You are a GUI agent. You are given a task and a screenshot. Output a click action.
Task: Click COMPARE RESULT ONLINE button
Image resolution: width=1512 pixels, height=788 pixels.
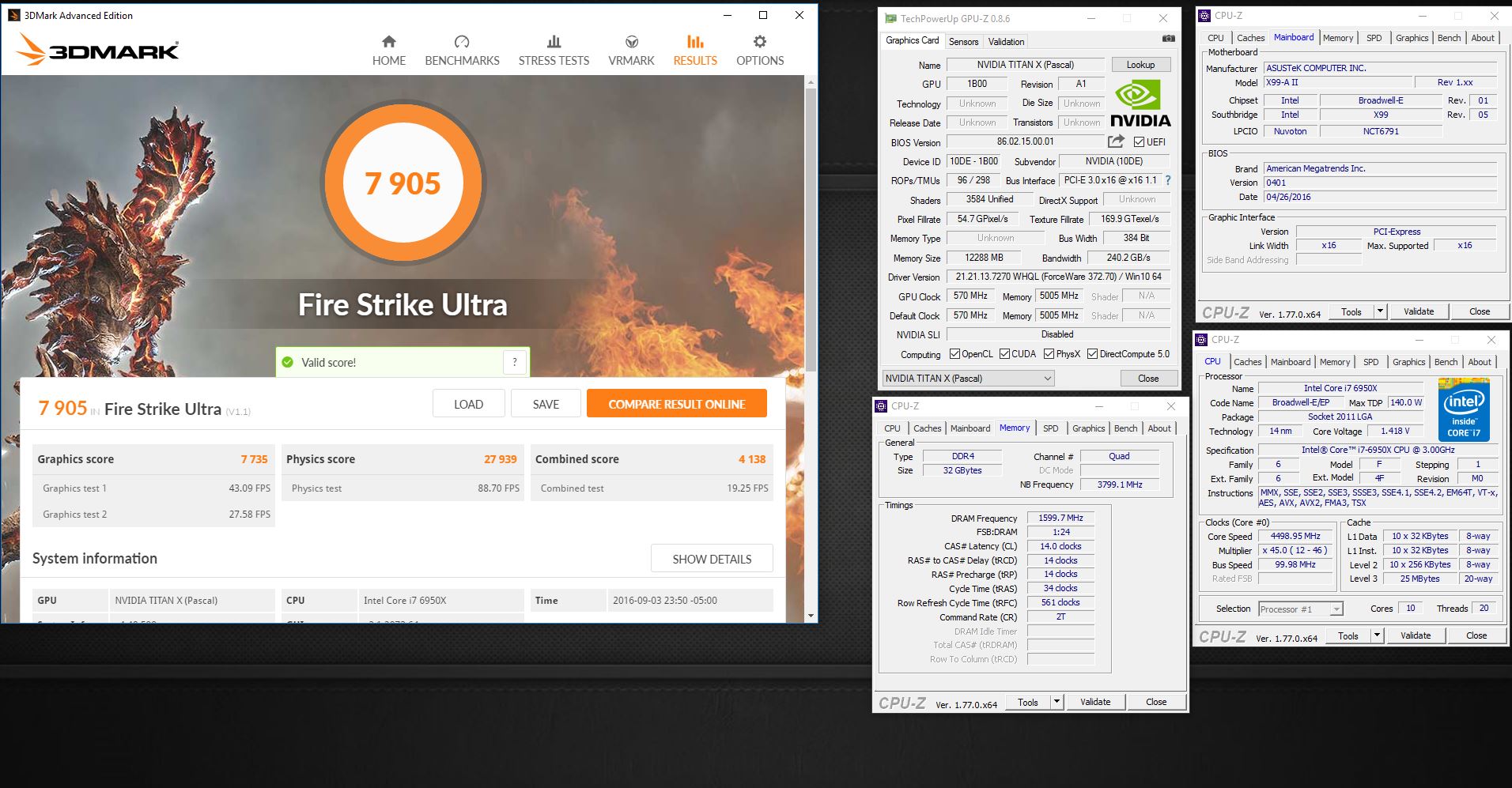pyautogui.click(x=677, y=404)
